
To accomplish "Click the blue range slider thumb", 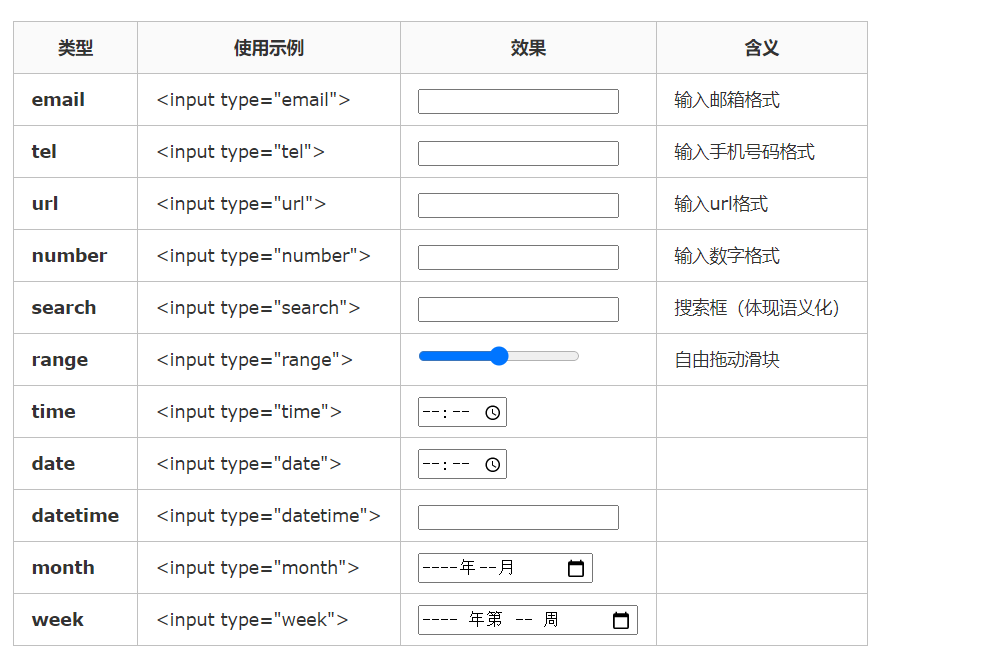I will (x=499, y=356).
